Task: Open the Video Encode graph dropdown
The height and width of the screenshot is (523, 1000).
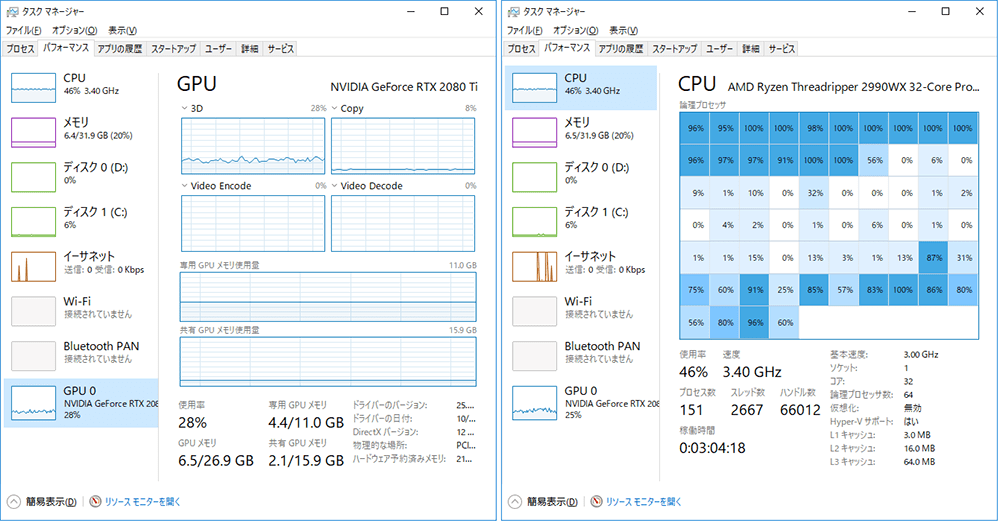Action: point(184,186)
